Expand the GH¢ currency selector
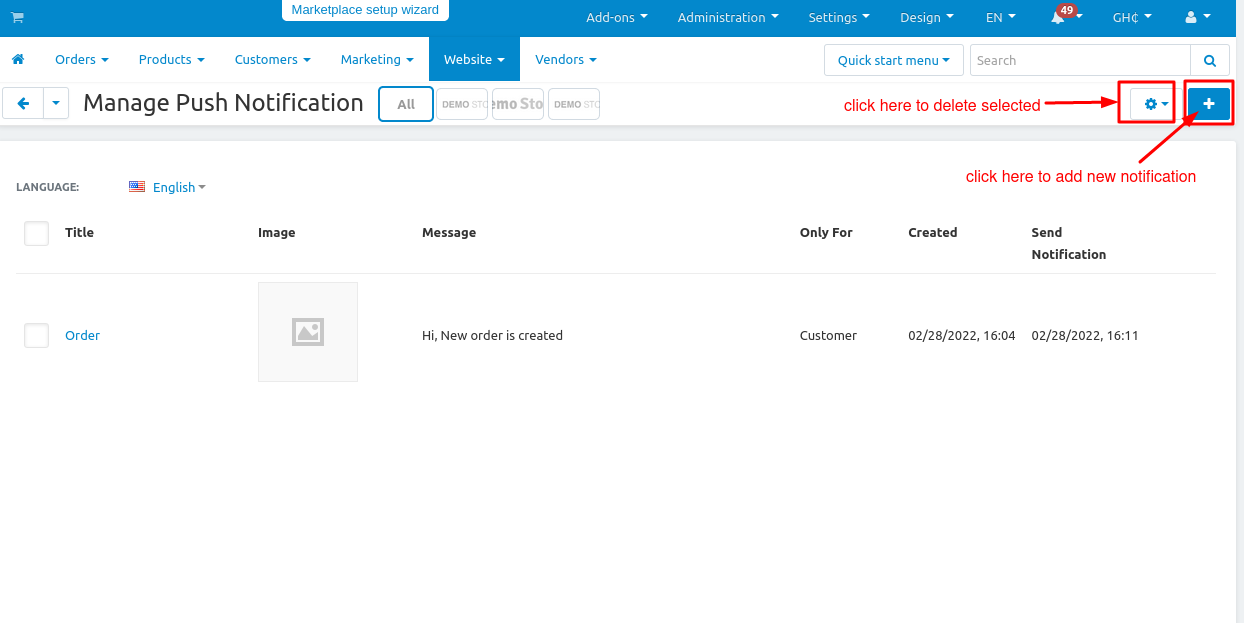This screenshot has width=1244, height=623. click(x=1132, y=18)
